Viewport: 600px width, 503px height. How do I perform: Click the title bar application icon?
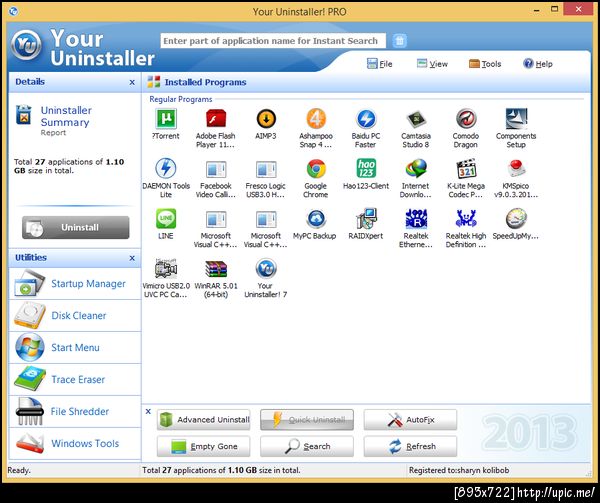pos(13,11)
